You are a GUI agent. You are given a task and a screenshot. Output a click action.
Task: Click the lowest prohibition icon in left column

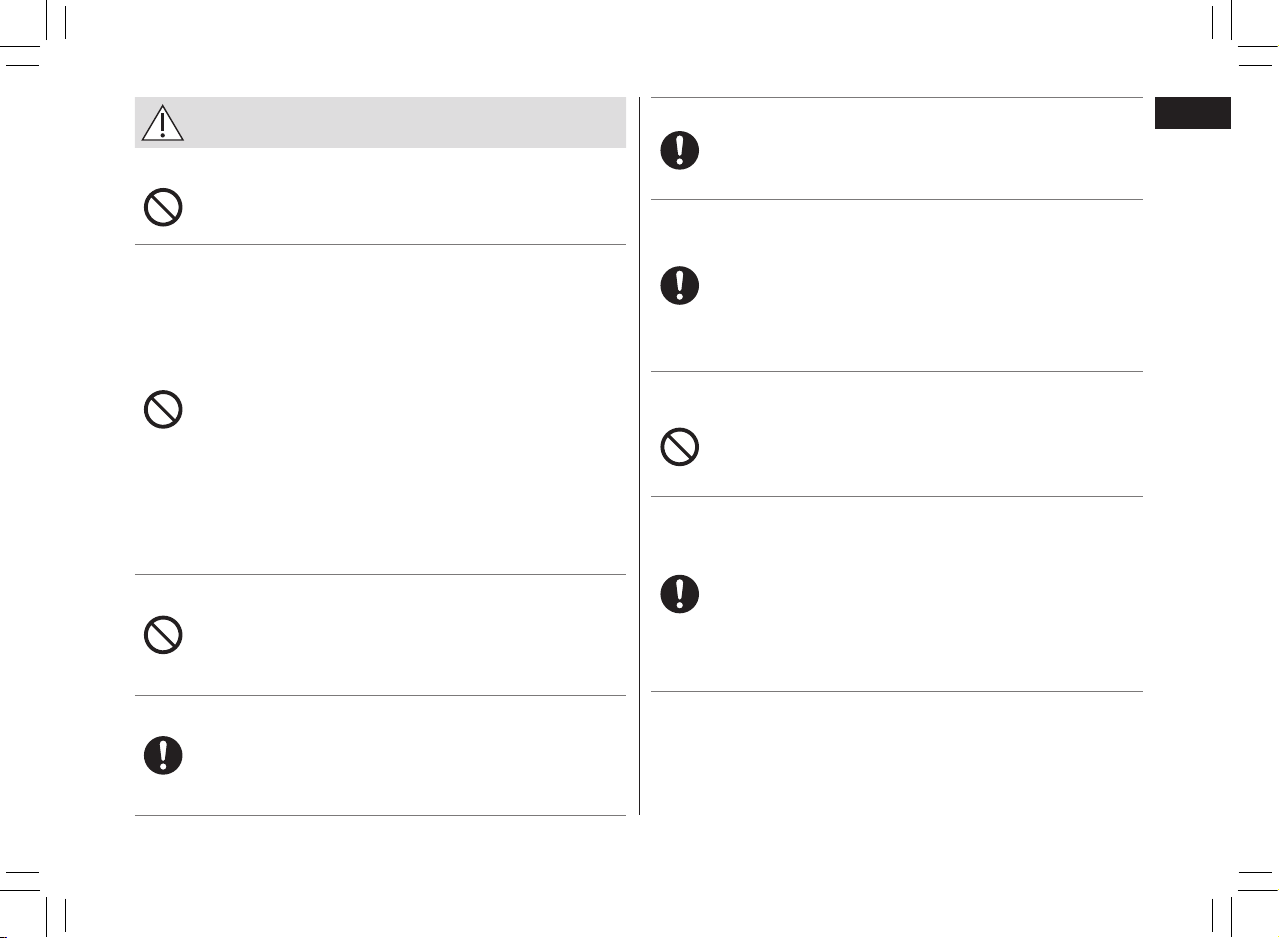tap(163, 635)
